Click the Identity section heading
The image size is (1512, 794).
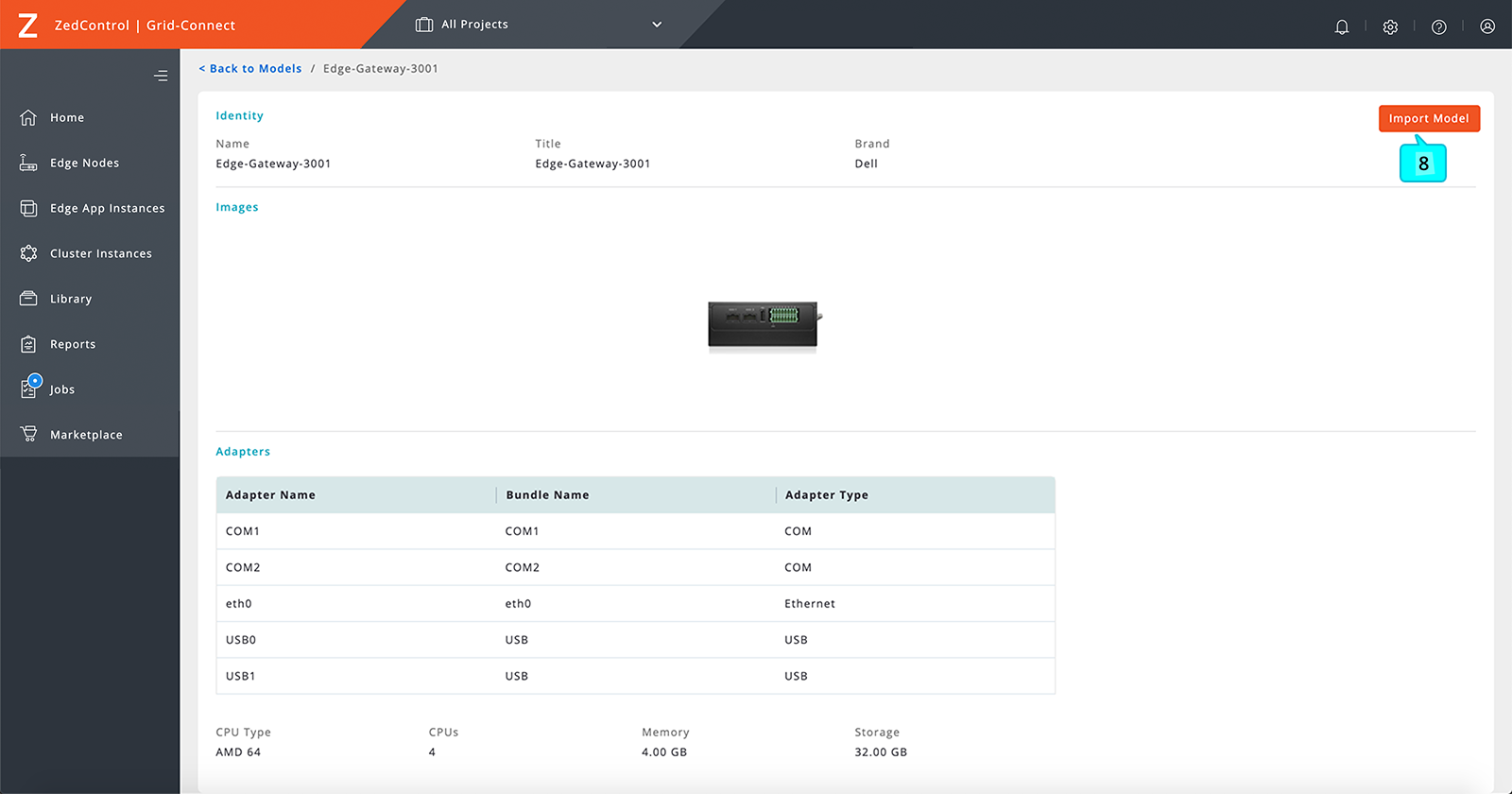coord(240,115)
